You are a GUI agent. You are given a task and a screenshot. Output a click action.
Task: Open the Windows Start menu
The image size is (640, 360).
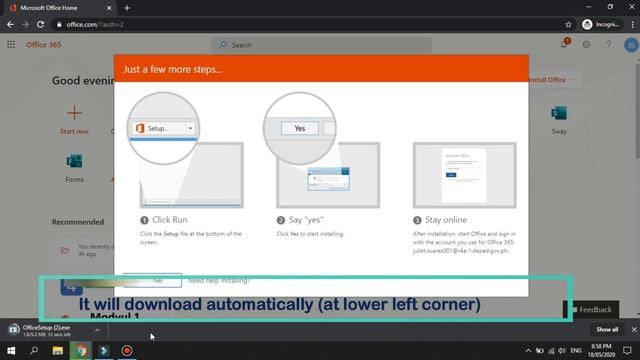point(11,351)
